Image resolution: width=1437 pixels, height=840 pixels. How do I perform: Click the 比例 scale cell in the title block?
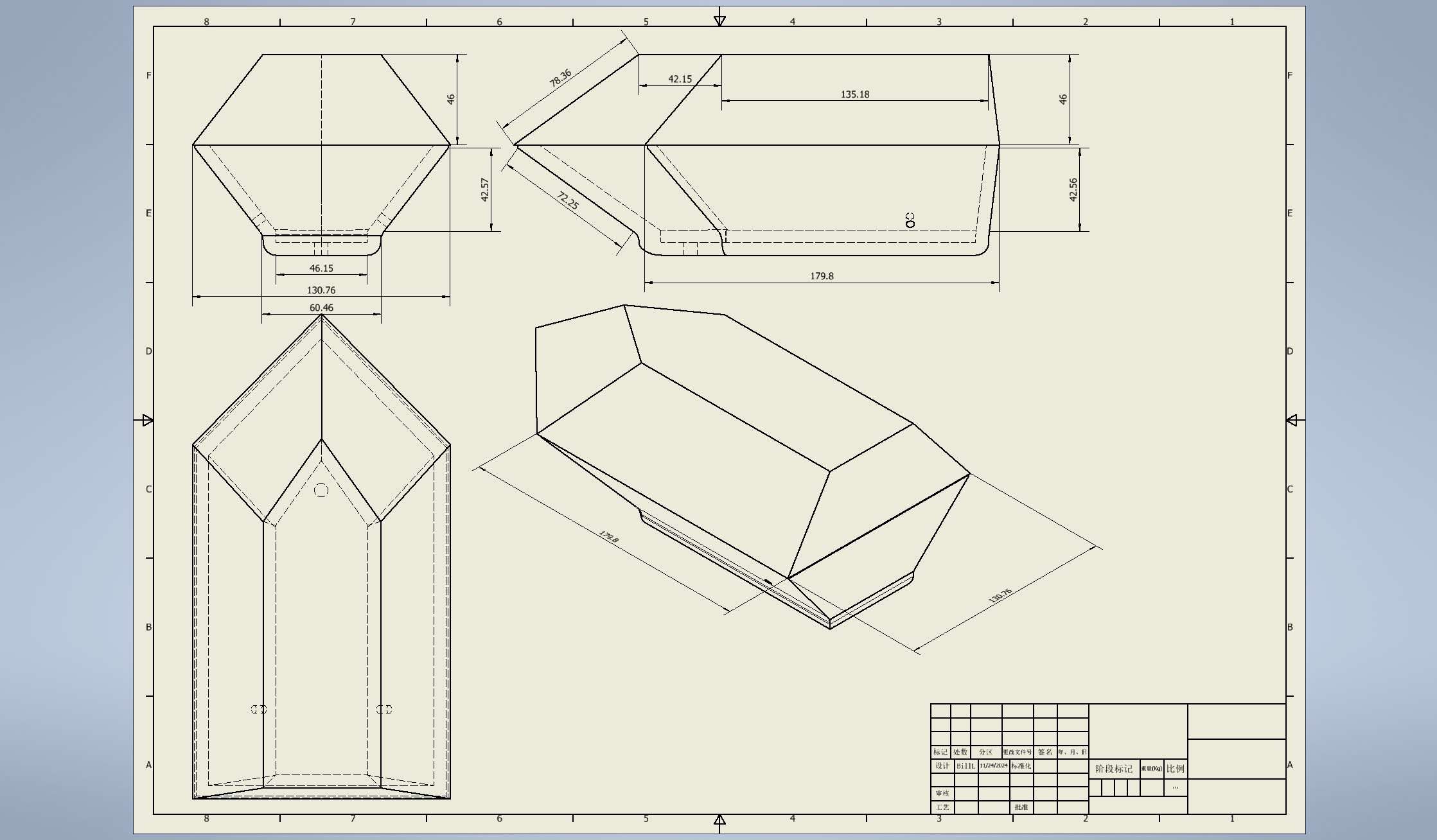pyautogui.click(x=1175, y=769)
